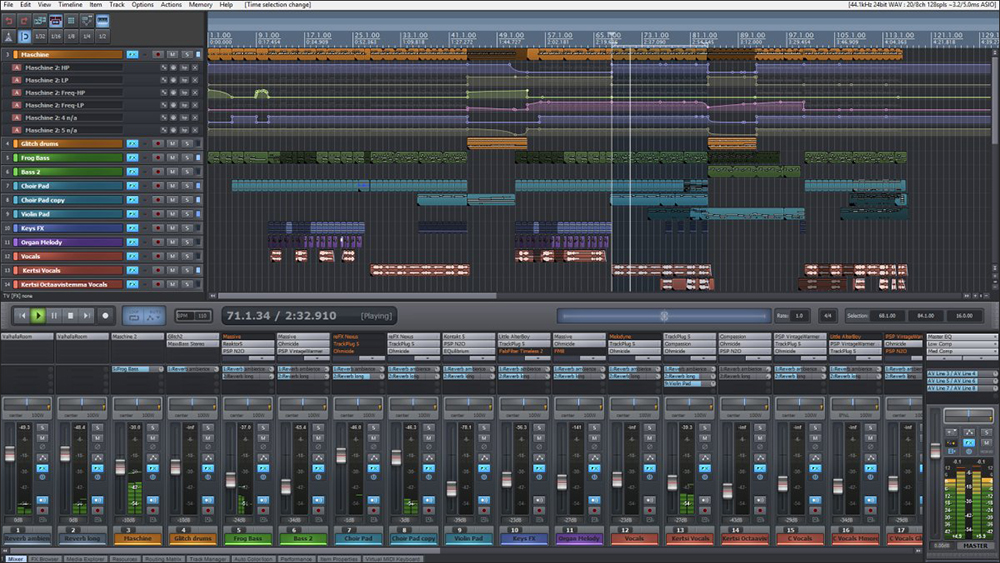Mute the Choir Pad track
This screenshot has width=1000, height=563.
pyautogui.click(x=171, y=186)
